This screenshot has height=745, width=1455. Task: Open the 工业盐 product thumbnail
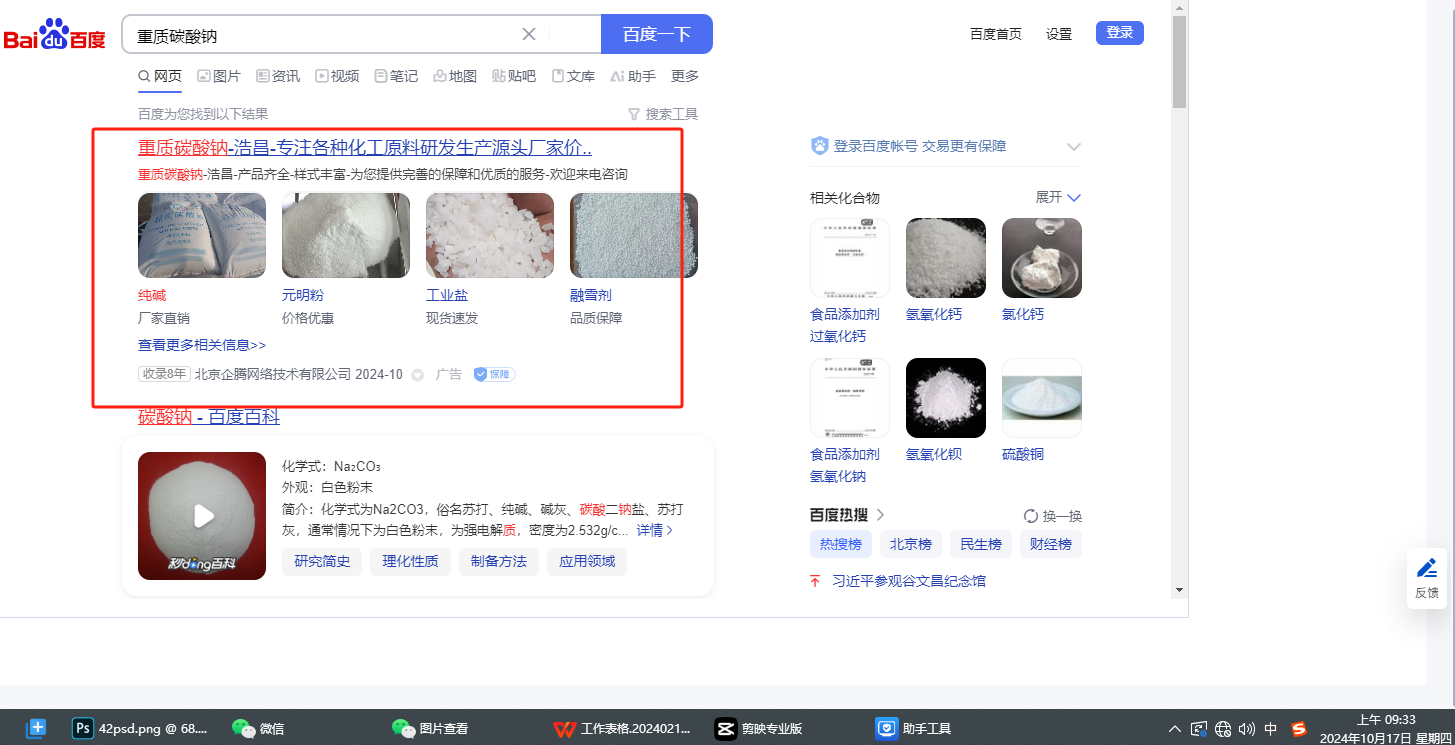pos(490,236)
